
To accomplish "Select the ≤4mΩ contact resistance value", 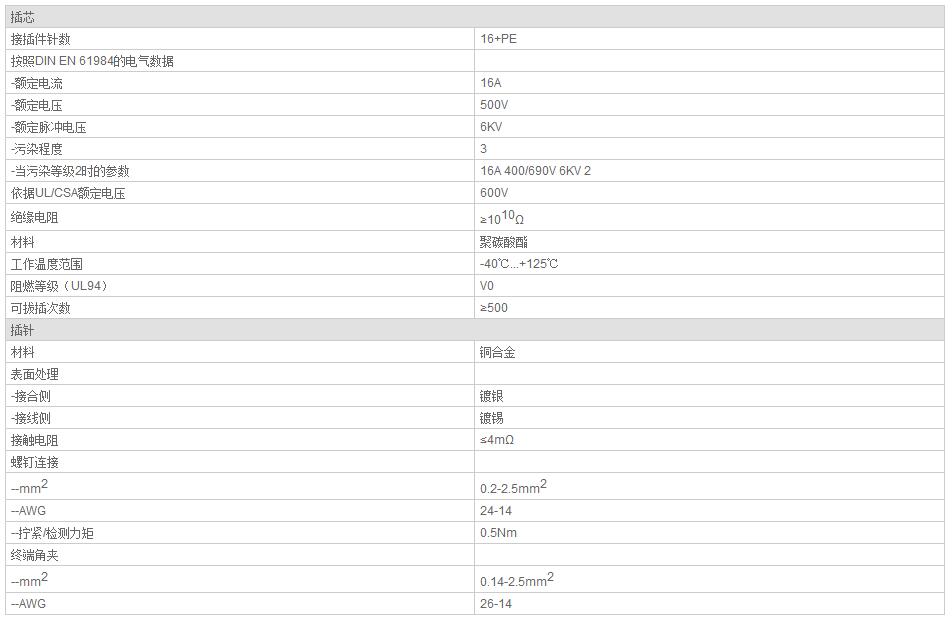I will [497, 440].
